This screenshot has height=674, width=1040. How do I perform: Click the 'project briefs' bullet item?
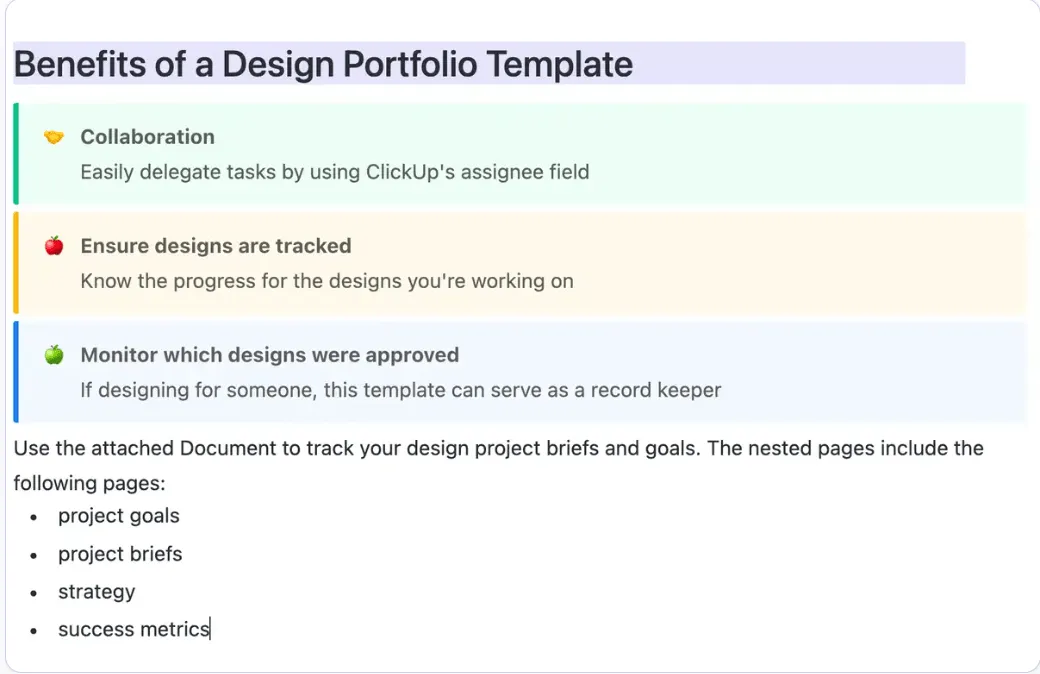click(120, 554)
